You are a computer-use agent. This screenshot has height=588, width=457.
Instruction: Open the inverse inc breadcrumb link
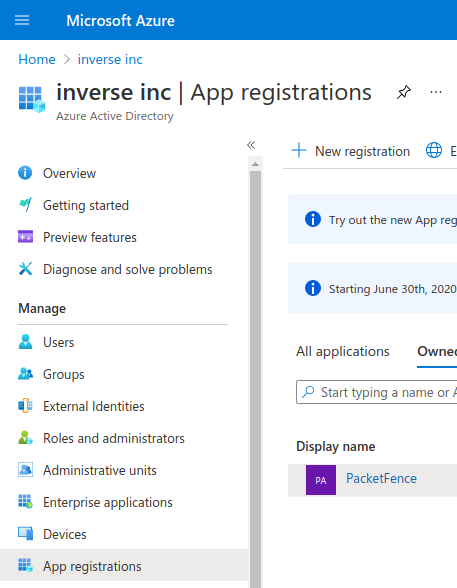click(110, 59)
